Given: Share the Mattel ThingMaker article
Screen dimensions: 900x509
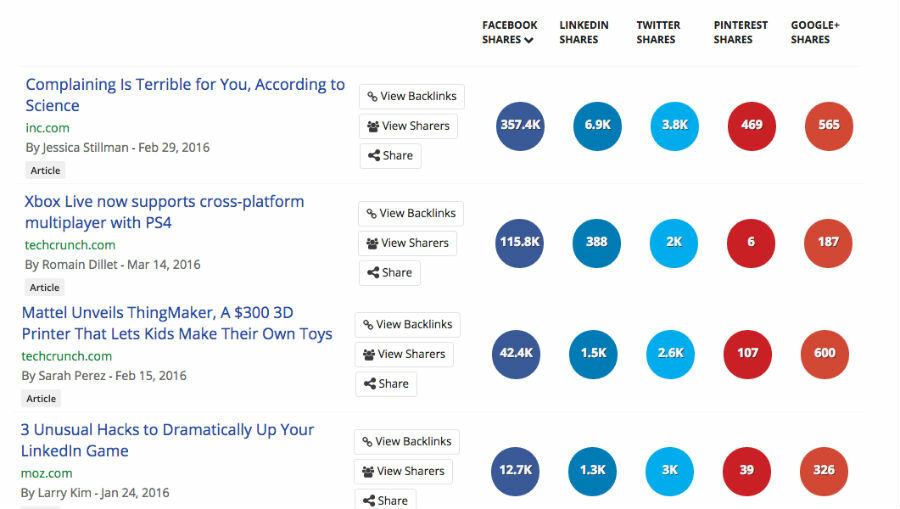Looking at the screenshot, I should click(x=386, y=384).
